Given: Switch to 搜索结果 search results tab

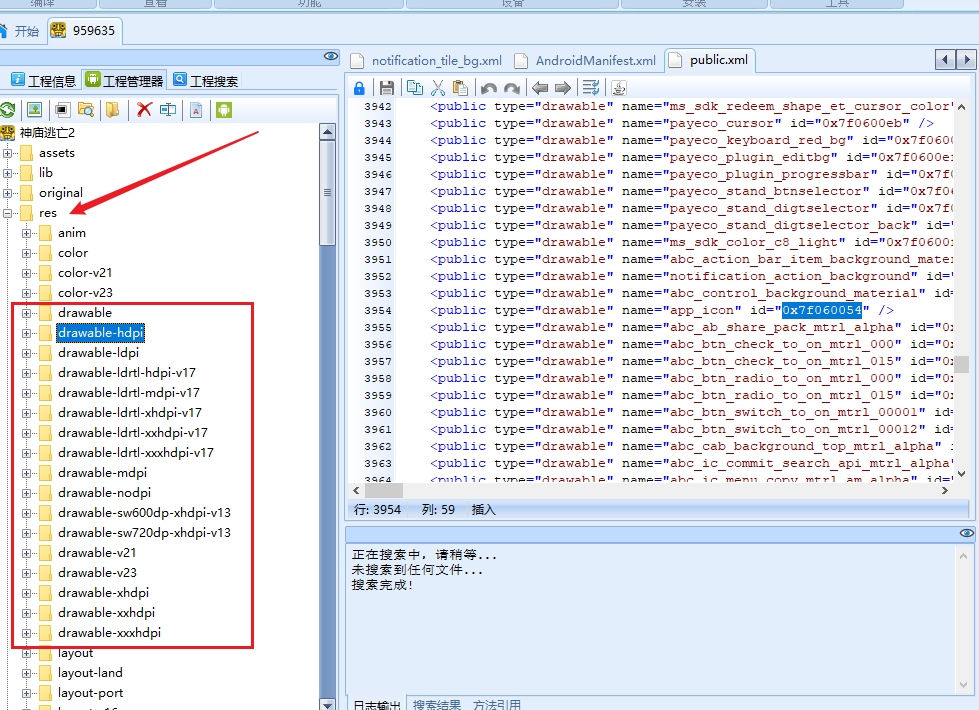Looking at the screenshot, I should 437,704.
